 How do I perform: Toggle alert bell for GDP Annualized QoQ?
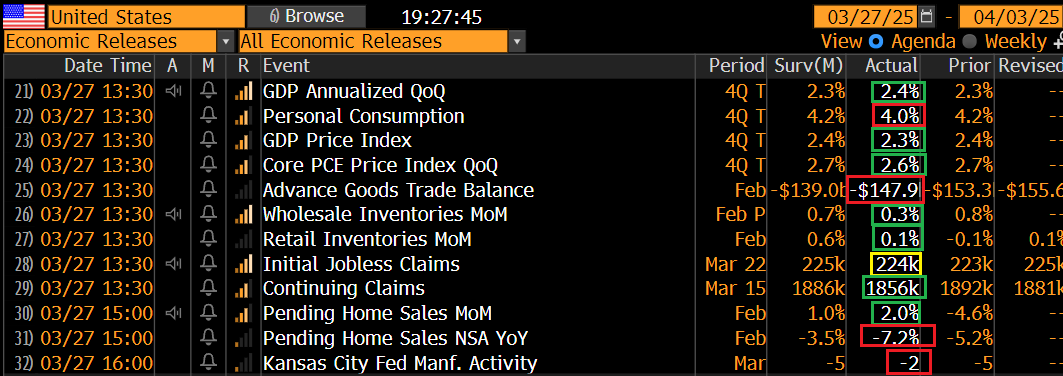coord(209,91)
